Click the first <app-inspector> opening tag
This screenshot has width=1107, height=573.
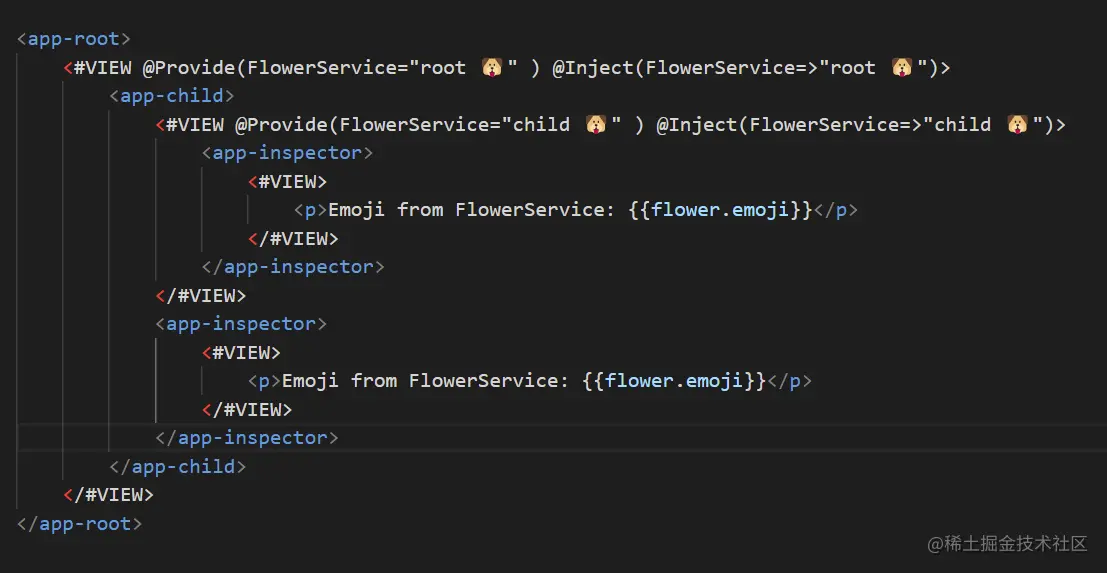[x=287, y=153]
